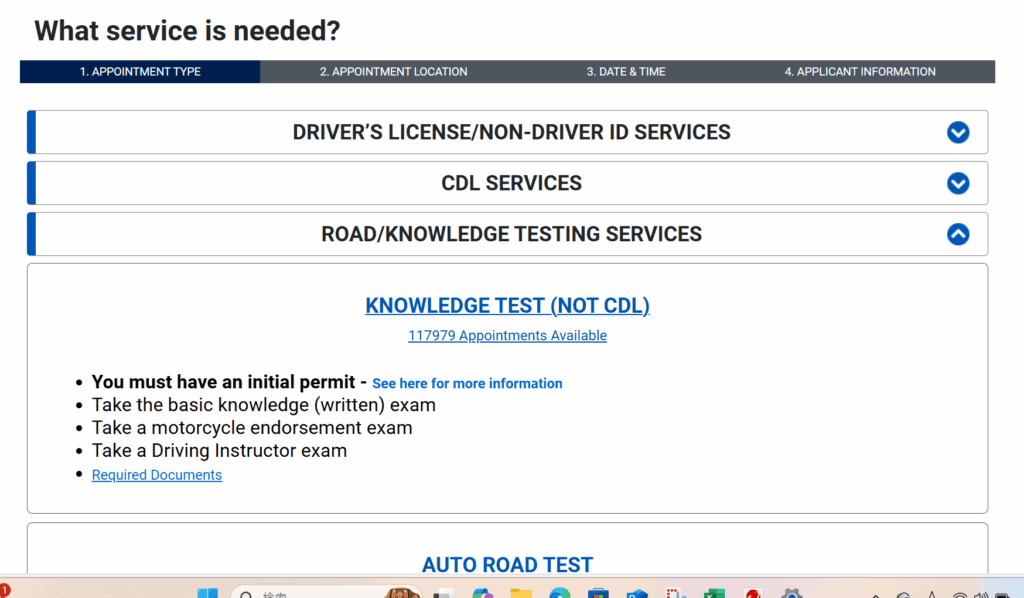The width and height of the screenshot is (1024, 598).
Task: Launch Microsoft Edge from the taskbar
Action: tap(560, 593)
